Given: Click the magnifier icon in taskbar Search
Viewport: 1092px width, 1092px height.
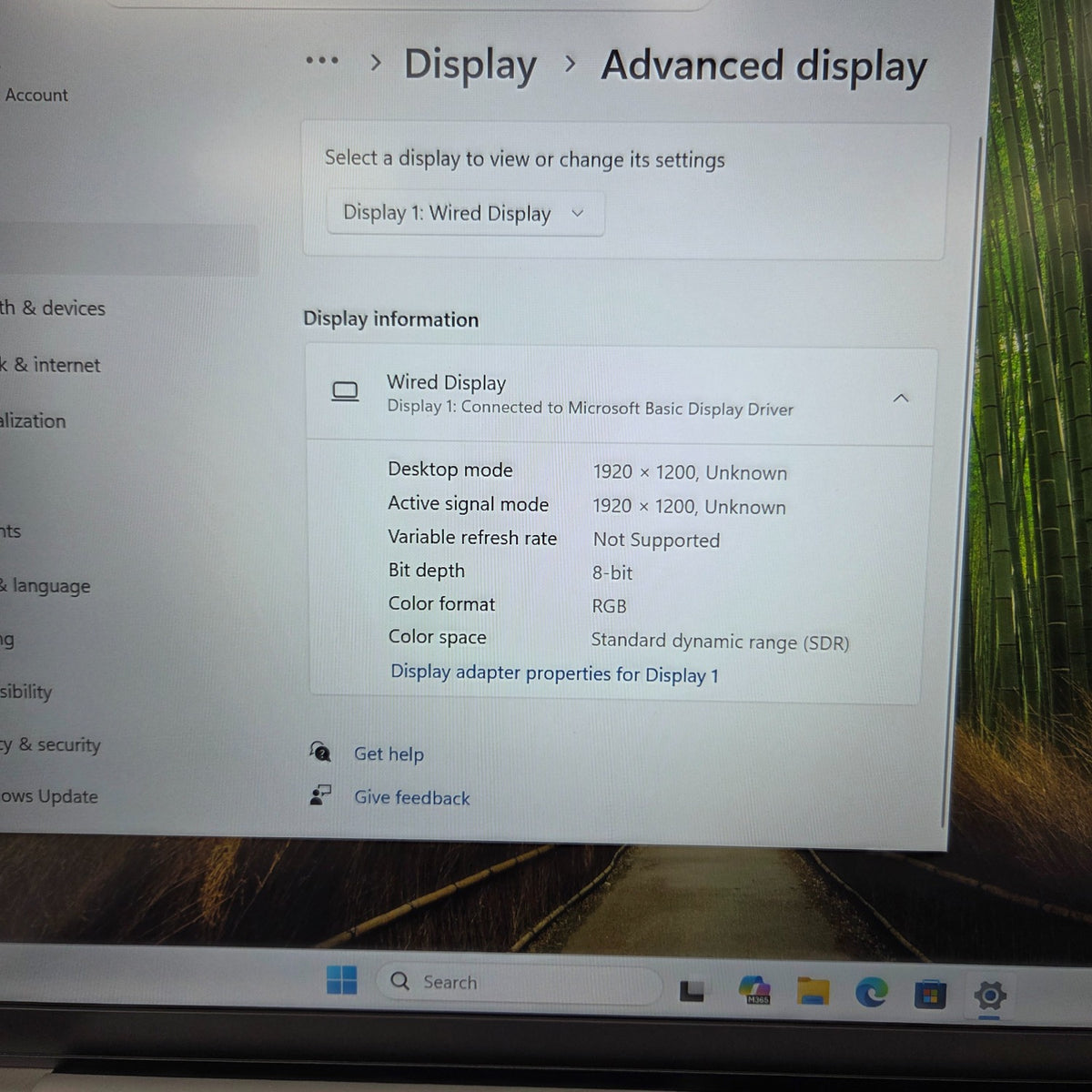Looking at the screenshot, I should [399, 981].
